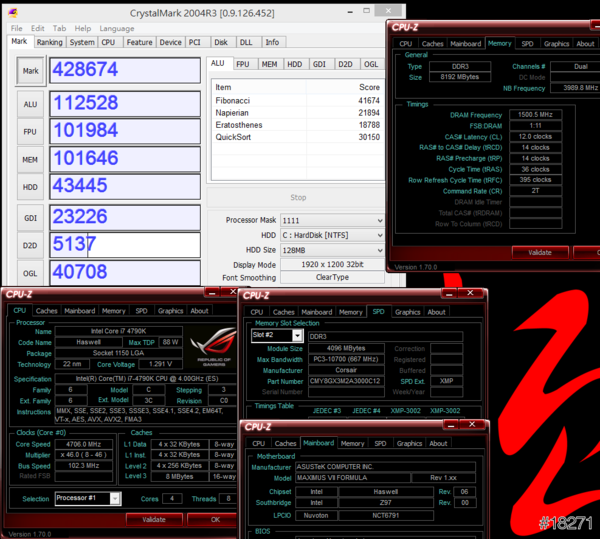Image resolution: width=600 pixels, height=539 pixels.
Task: Open the Disk tab in CrystalMark
Action: 221,42
